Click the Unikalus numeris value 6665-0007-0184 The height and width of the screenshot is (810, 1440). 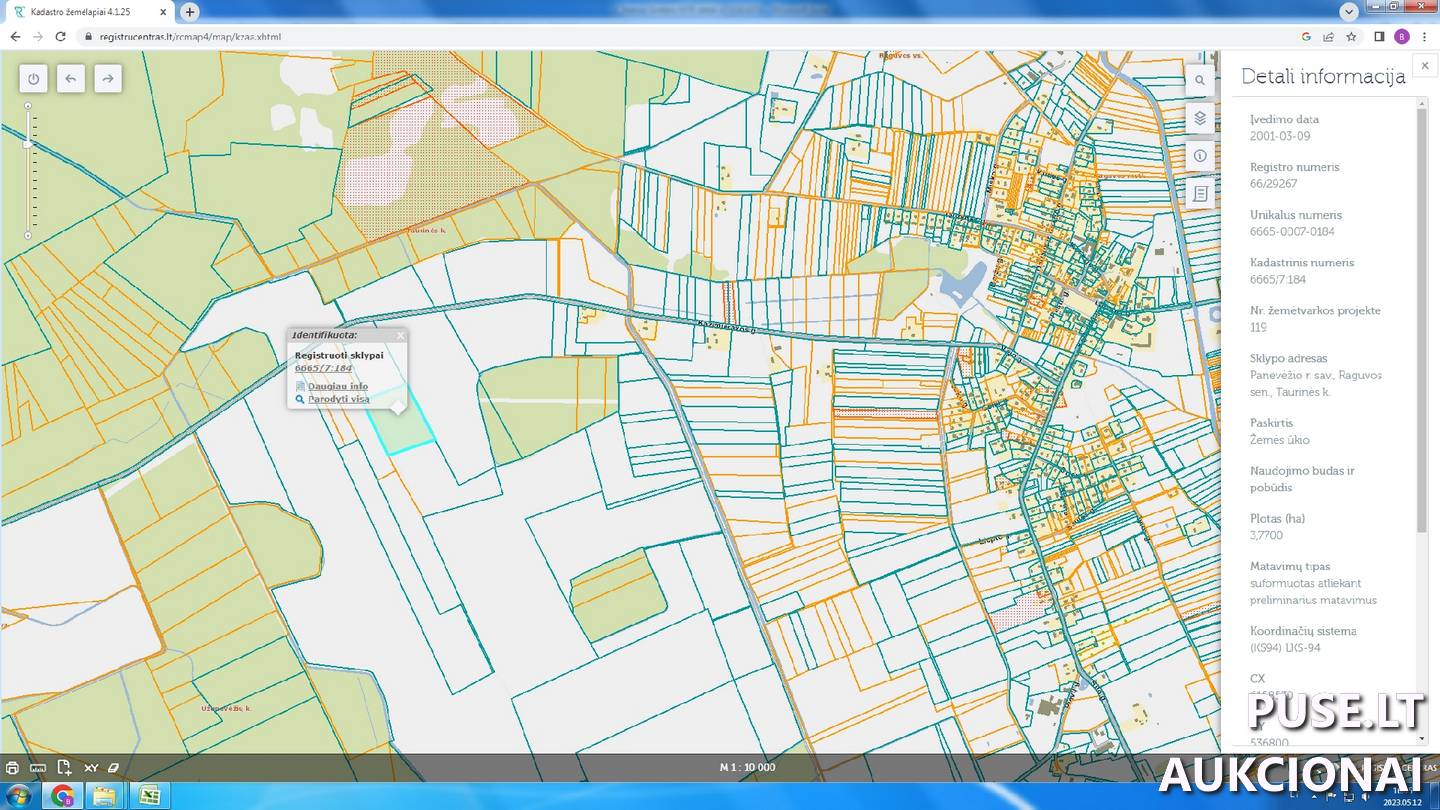pyautogui.click(x=1292, y=232)
